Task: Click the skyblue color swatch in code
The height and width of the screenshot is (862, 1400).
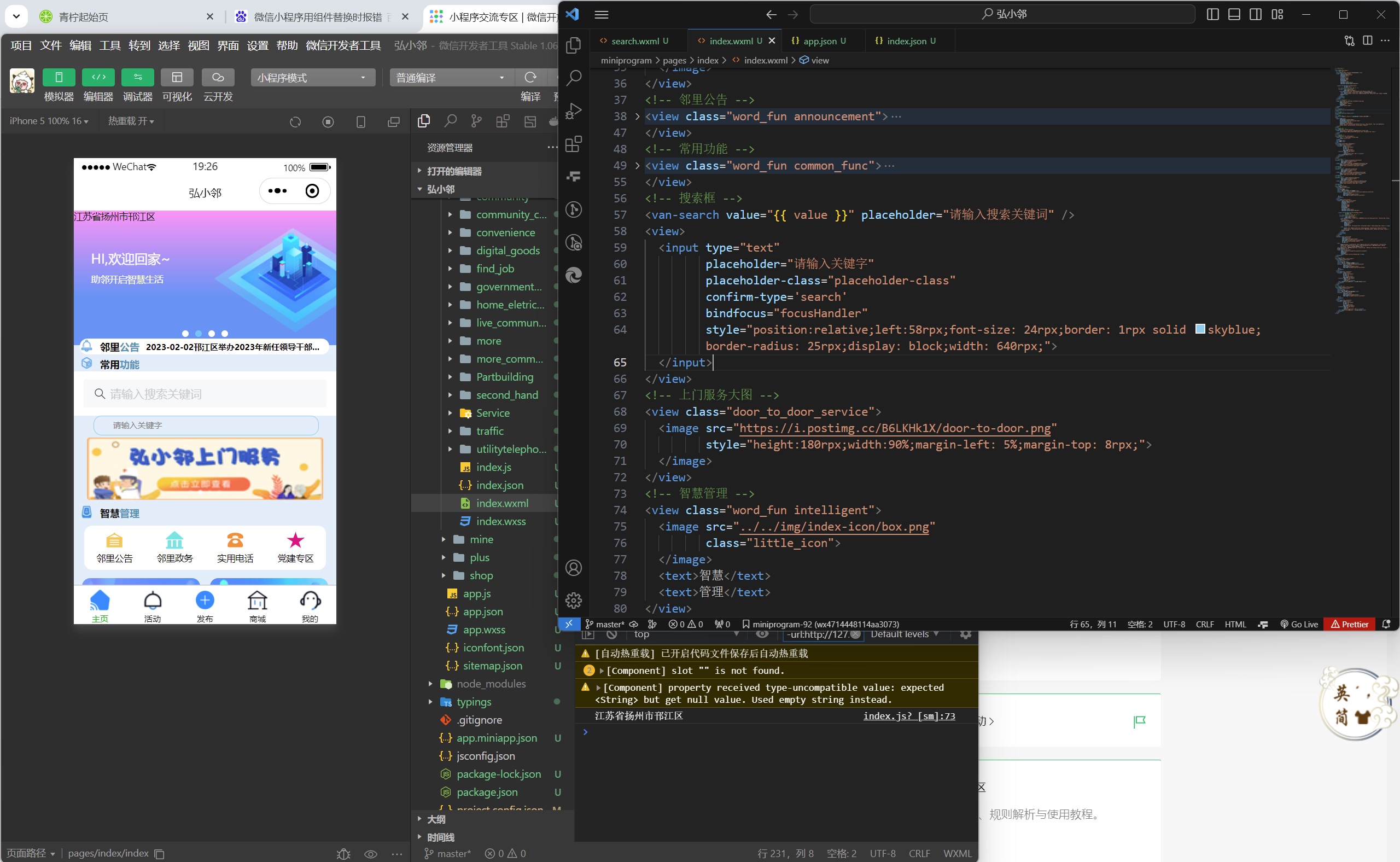Action: tap(1200, 329)
